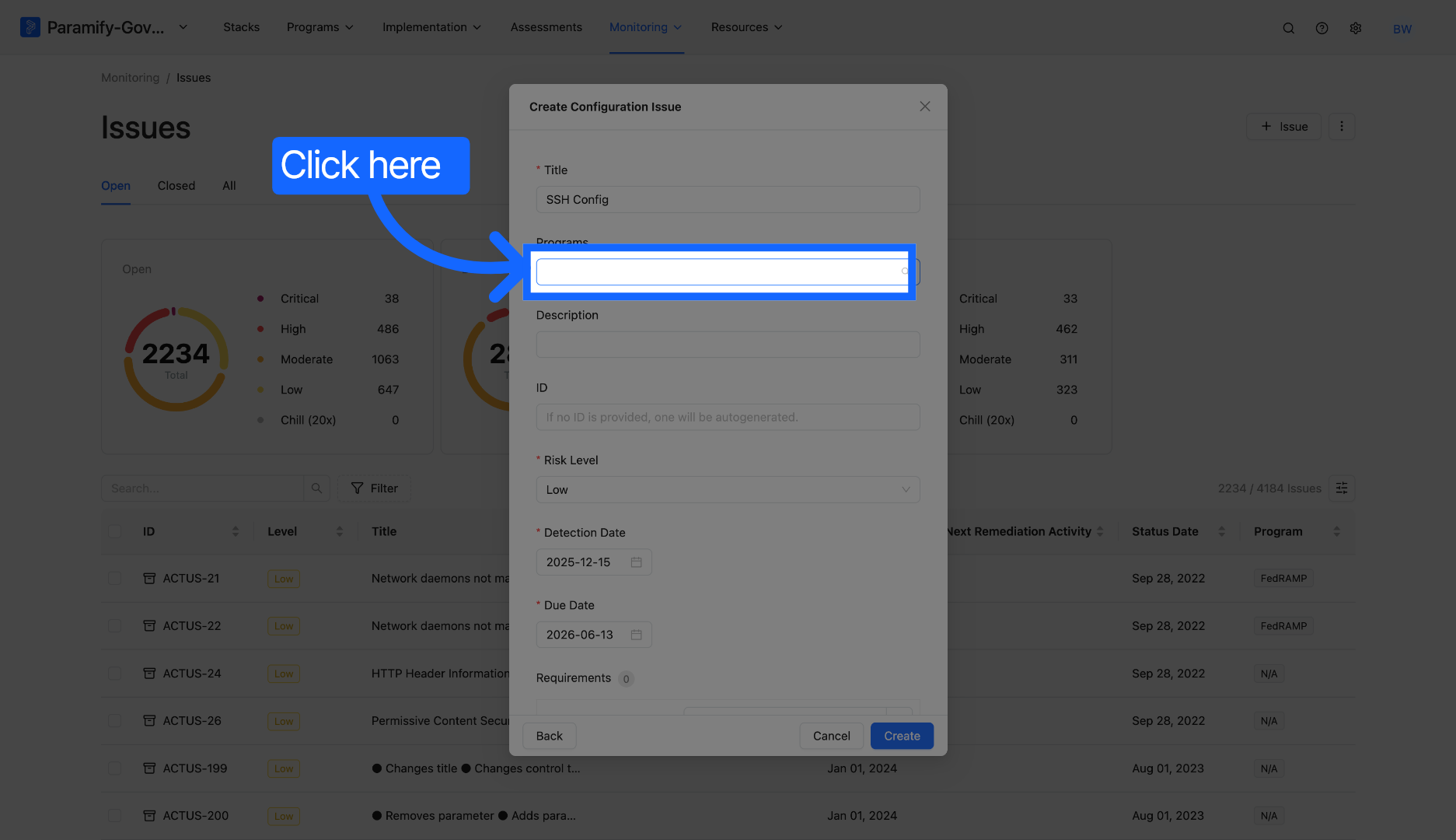
Task: Click the Due Date field
Action: [x=594, y=635]
